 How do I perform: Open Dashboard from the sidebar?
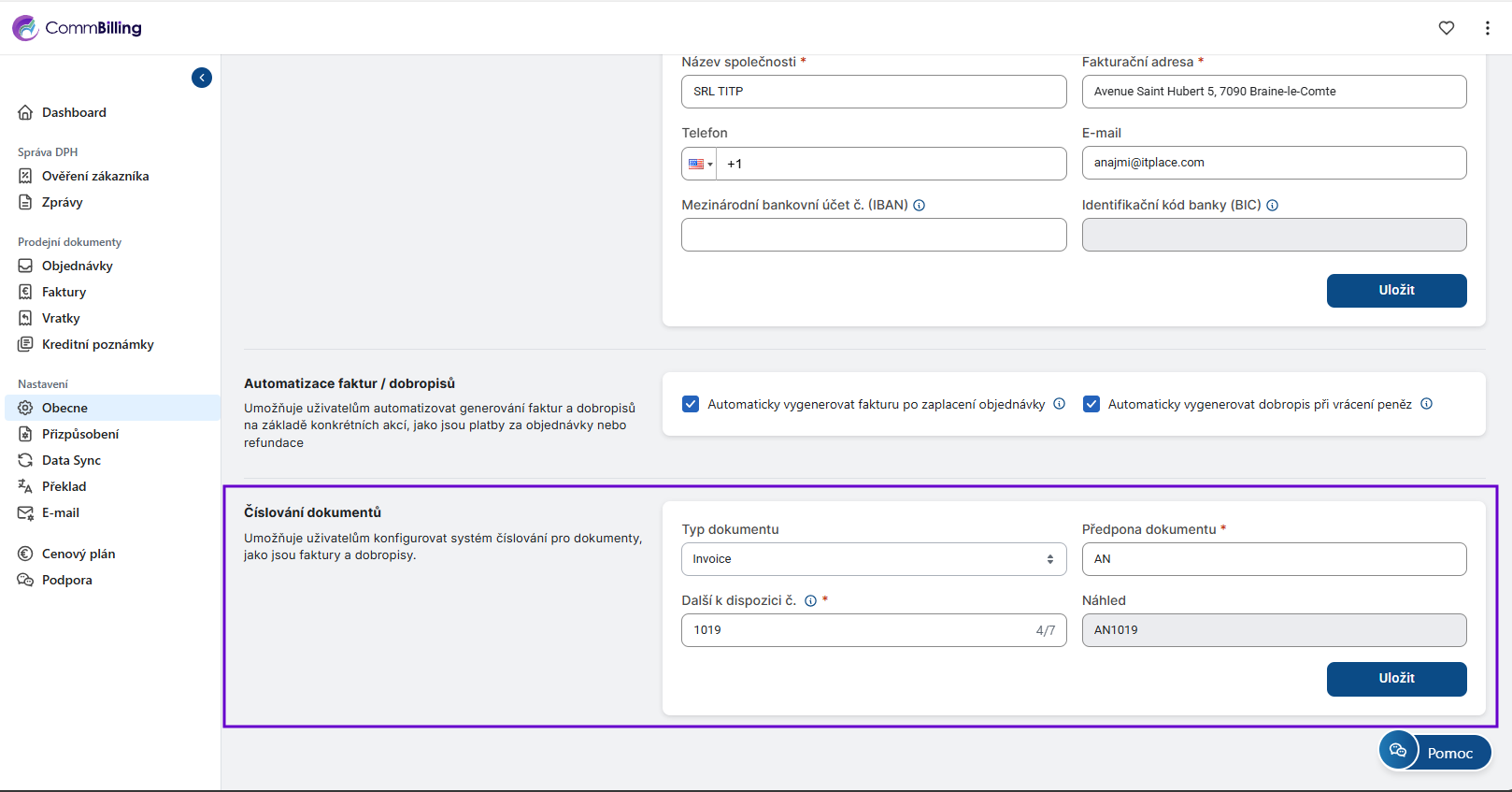(x=74, y=112)
